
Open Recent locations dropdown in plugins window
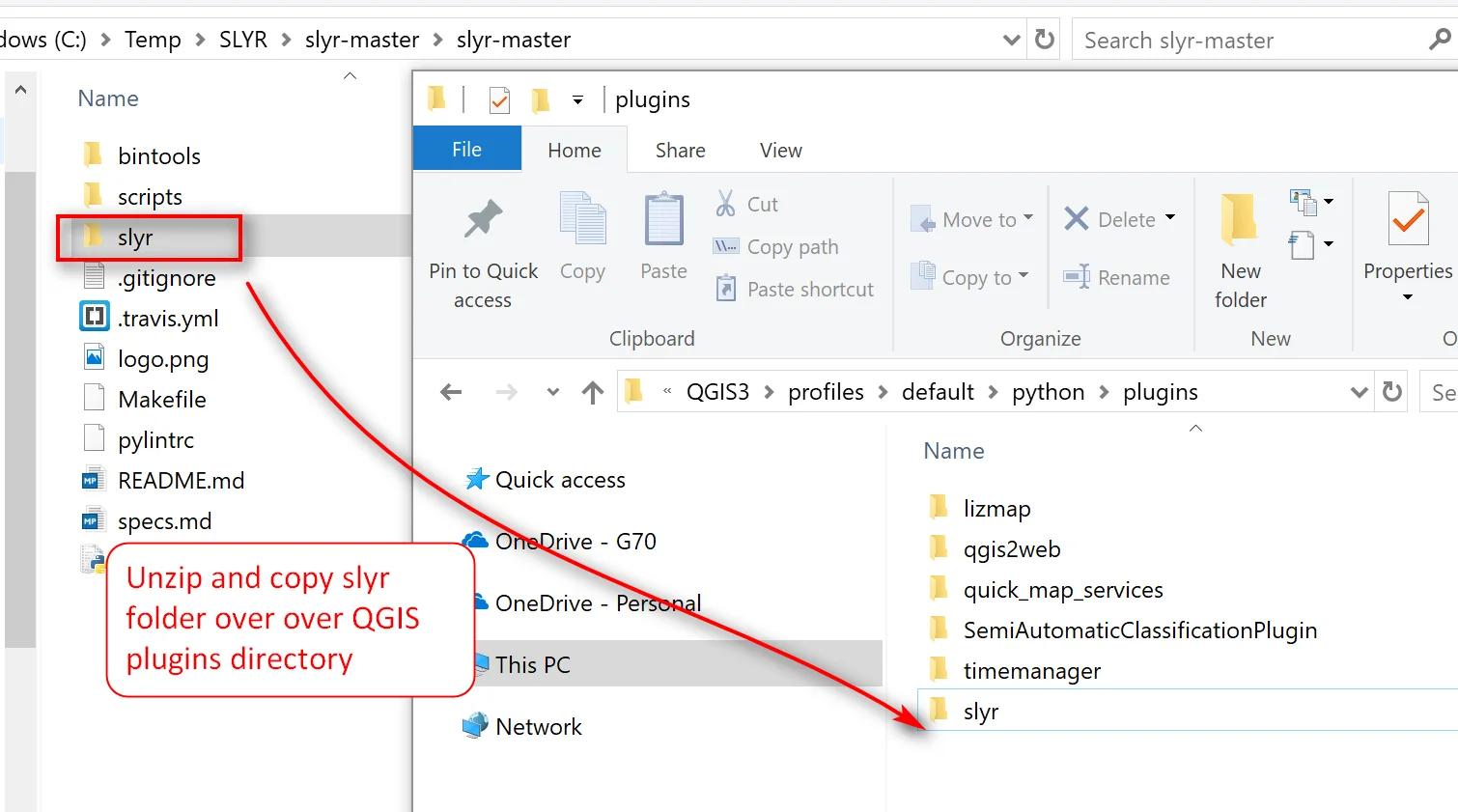[x=552, y=392]
